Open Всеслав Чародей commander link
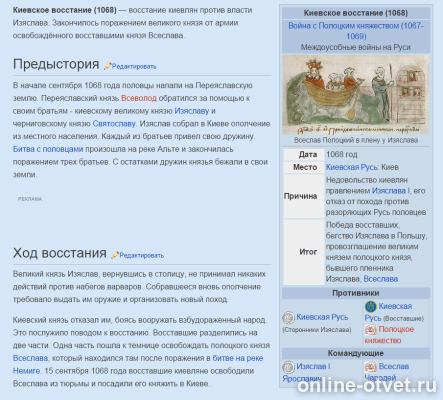The image size is (443, 400). 387,372
